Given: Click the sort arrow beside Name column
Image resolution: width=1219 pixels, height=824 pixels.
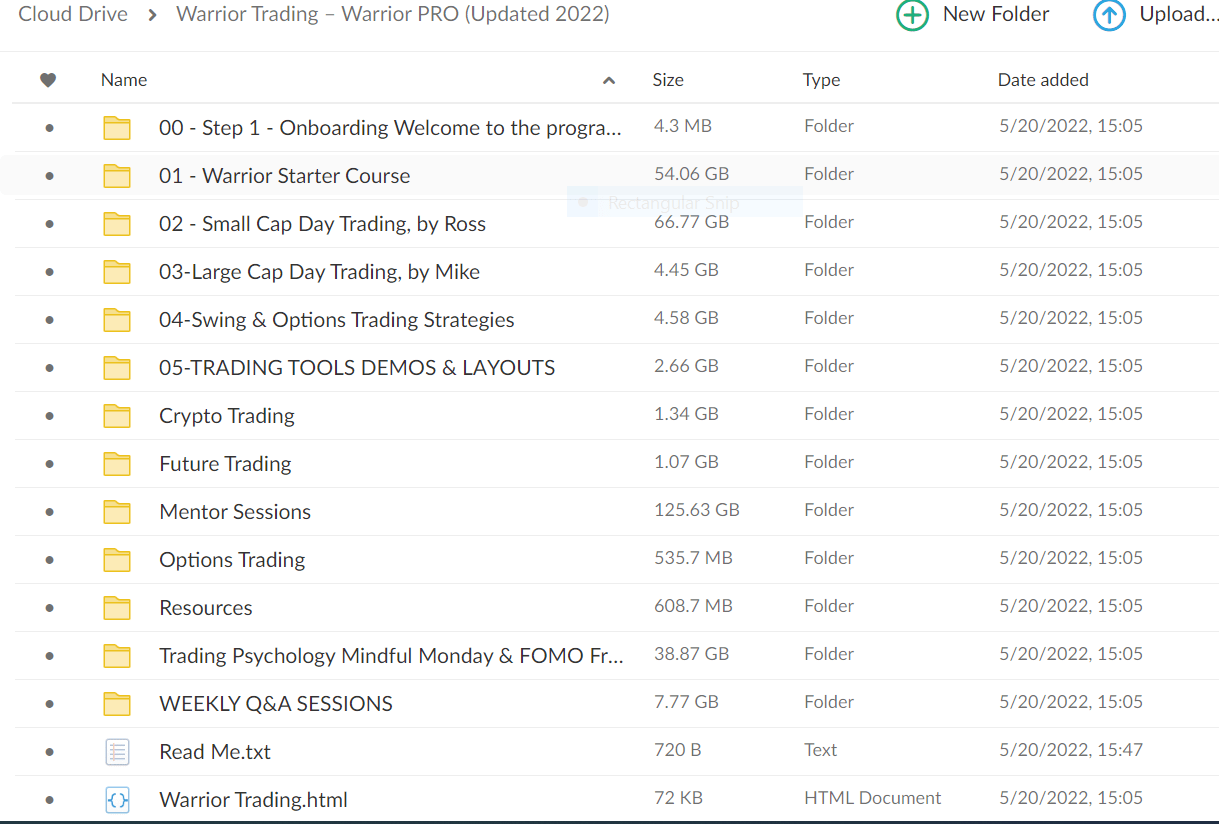Looking at the screenshot, I should click(x=608, y=78).
